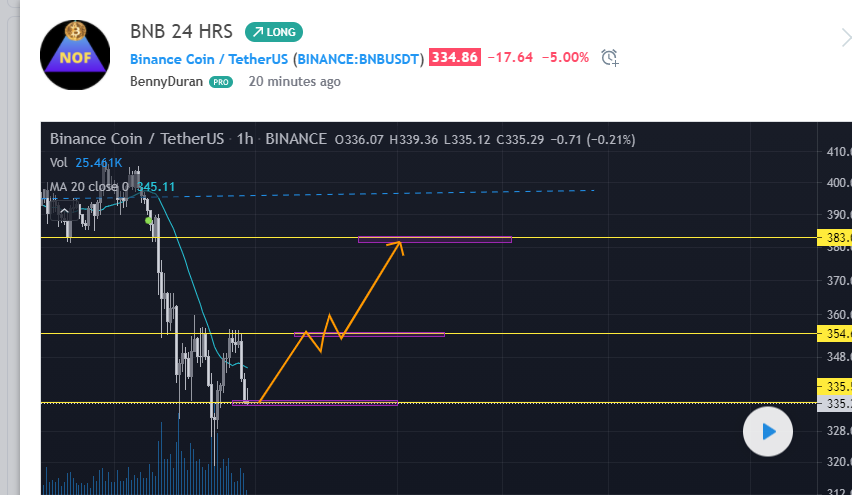Viewport: 852px width, 495px height.
Task: Click the yellow 383 price axis label
Action: 835,238
